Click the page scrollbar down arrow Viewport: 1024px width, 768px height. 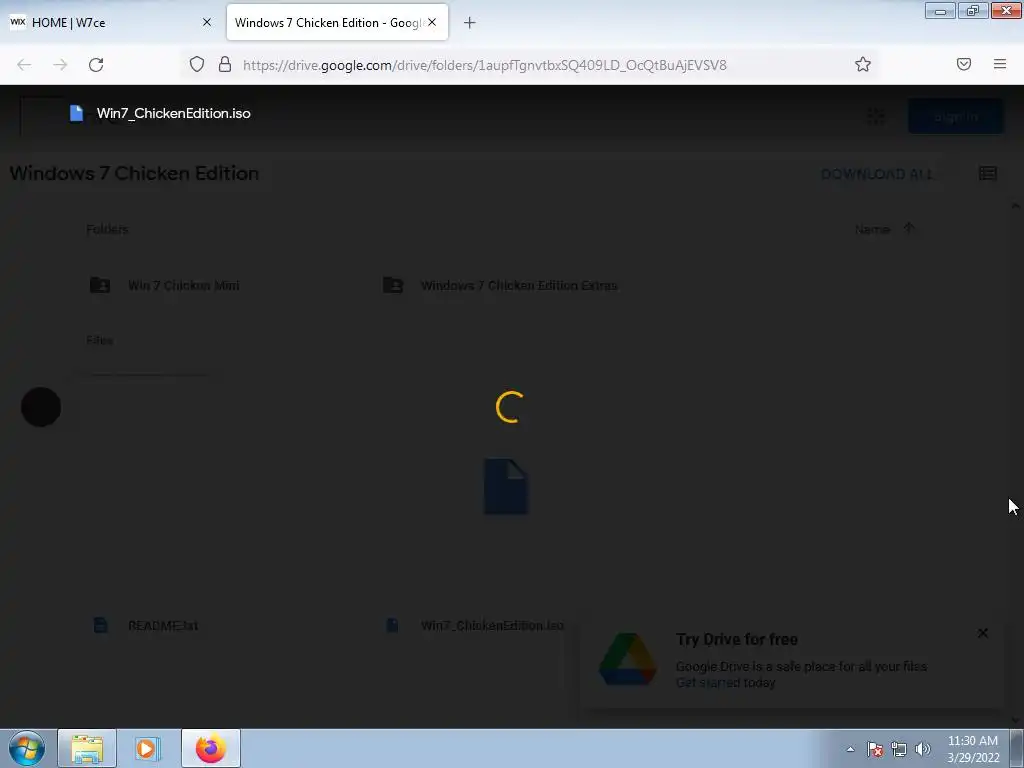point(1016,720)
